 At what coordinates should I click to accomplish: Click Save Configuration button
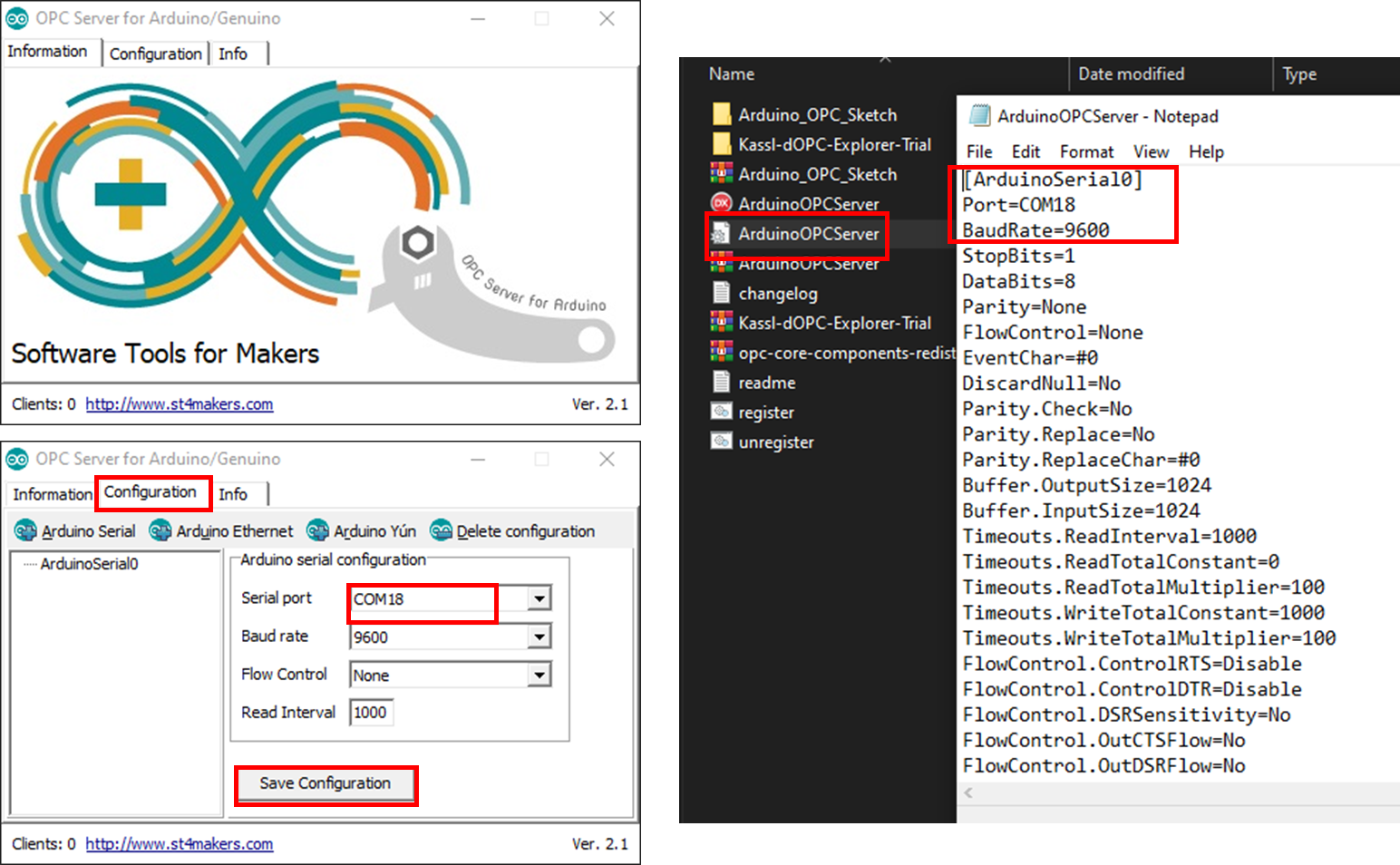coord(326,783)
